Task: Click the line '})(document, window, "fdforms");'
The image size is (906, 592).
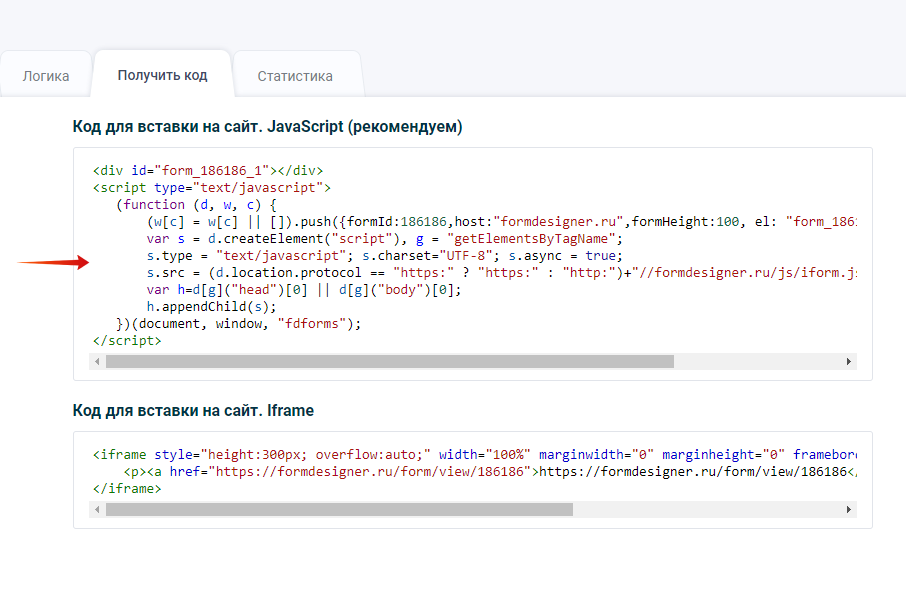Action: tap(239, 323)
